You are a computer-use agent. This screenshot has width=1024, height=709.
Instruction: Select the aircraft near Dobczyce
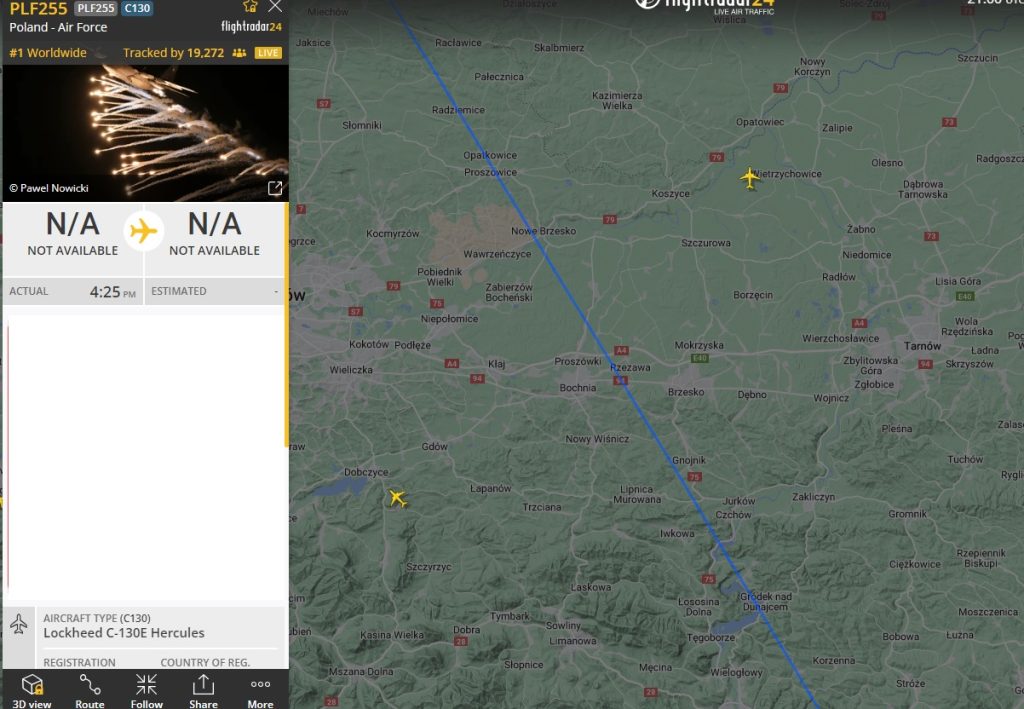pyautogui.click(x=398, y=497)
